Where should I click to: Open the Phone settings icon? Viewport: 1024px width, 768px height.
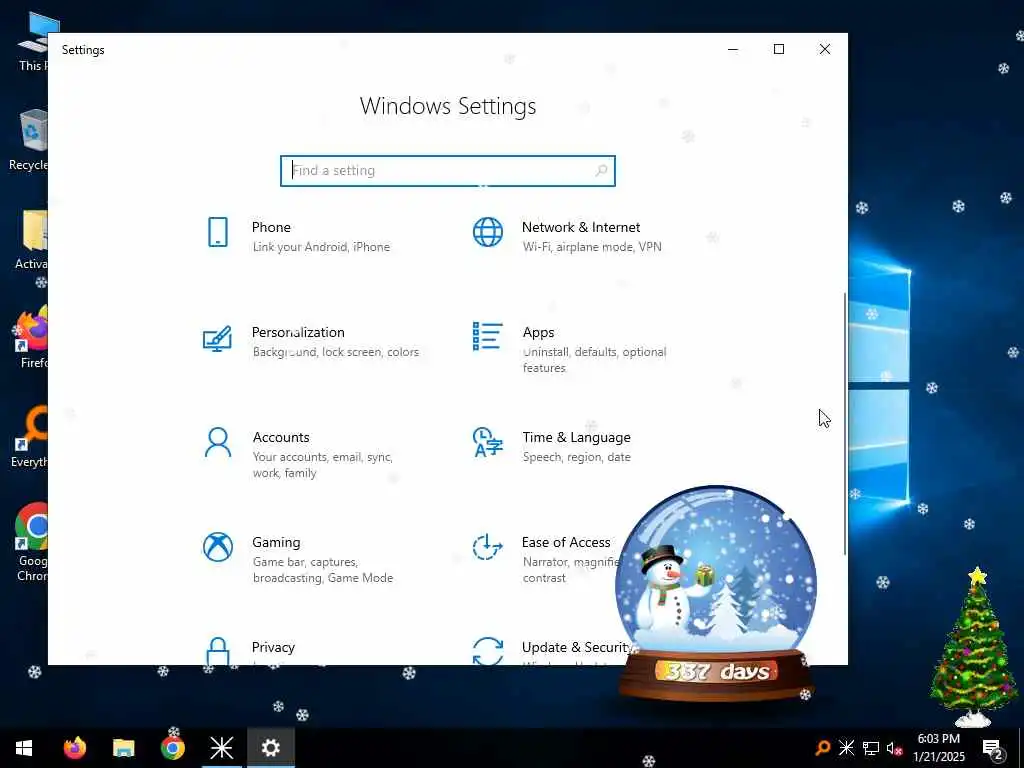click(x=217, y=232)
